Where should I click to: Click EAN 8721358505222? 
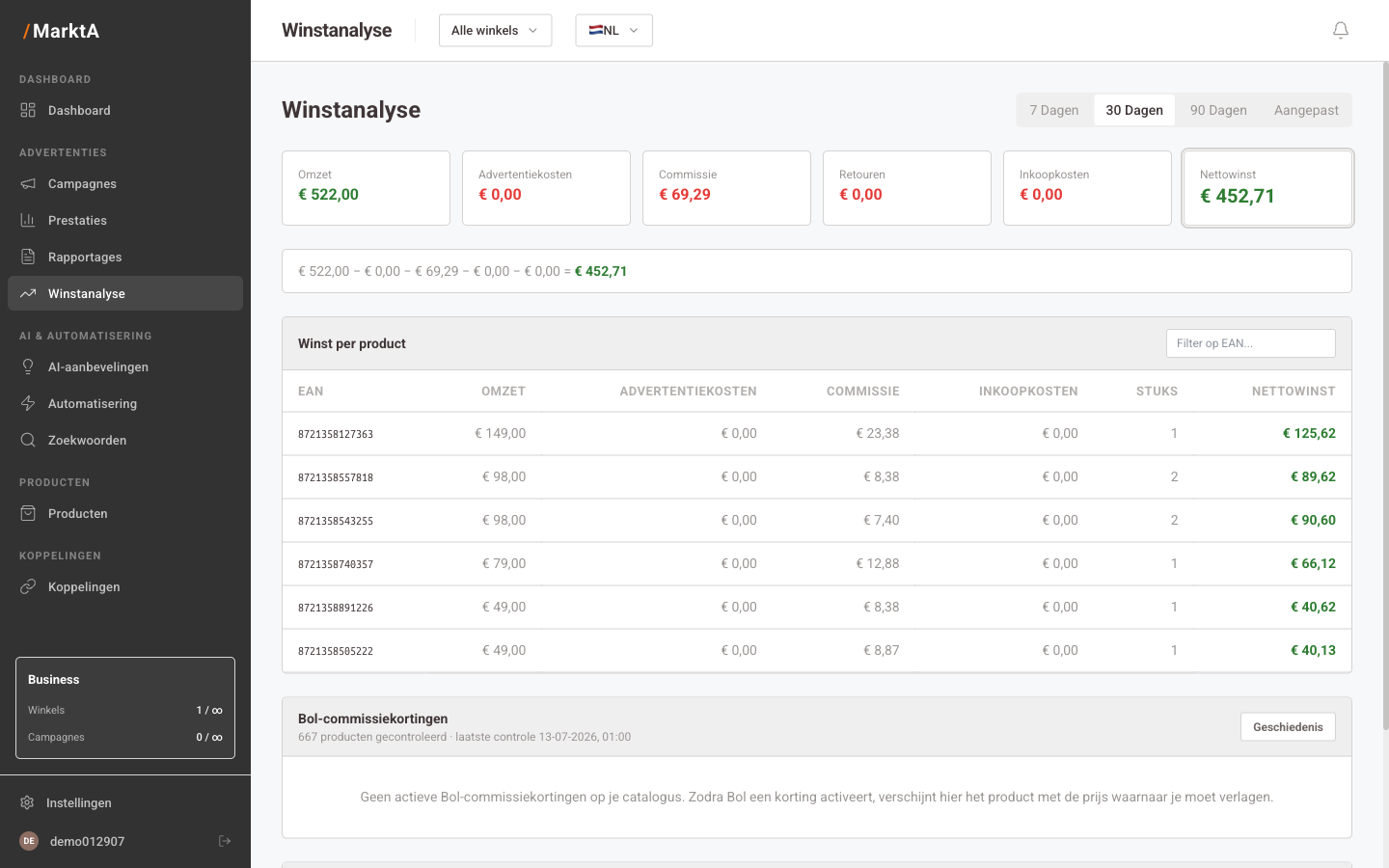tap(336, 651)
